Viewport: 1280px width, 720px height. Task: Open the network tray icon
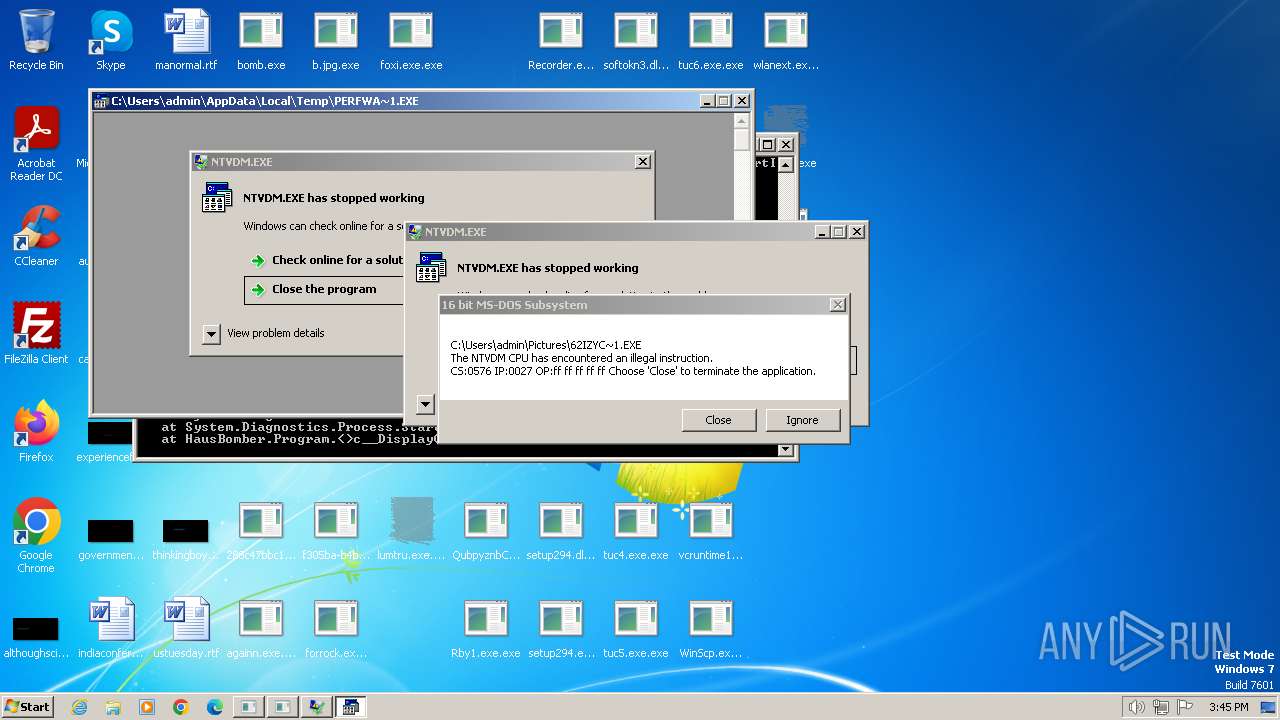click(1161, 707)
